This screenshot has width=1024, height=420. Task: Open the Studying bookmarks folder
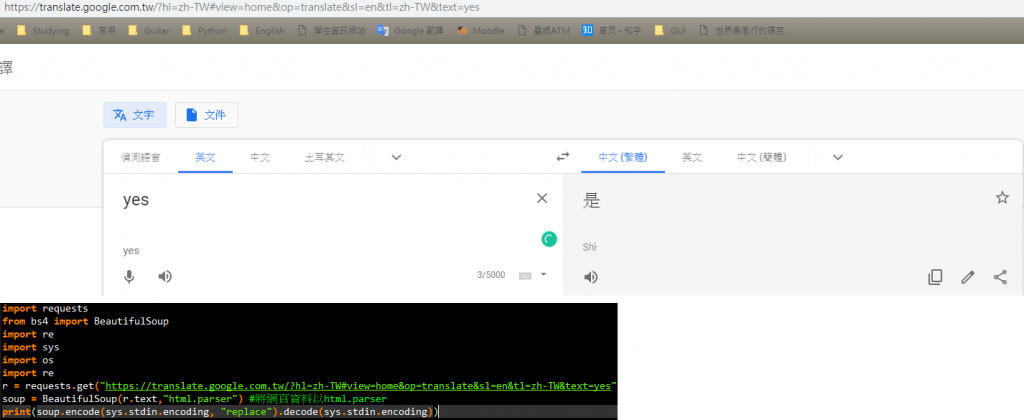(x=43, y=31)
